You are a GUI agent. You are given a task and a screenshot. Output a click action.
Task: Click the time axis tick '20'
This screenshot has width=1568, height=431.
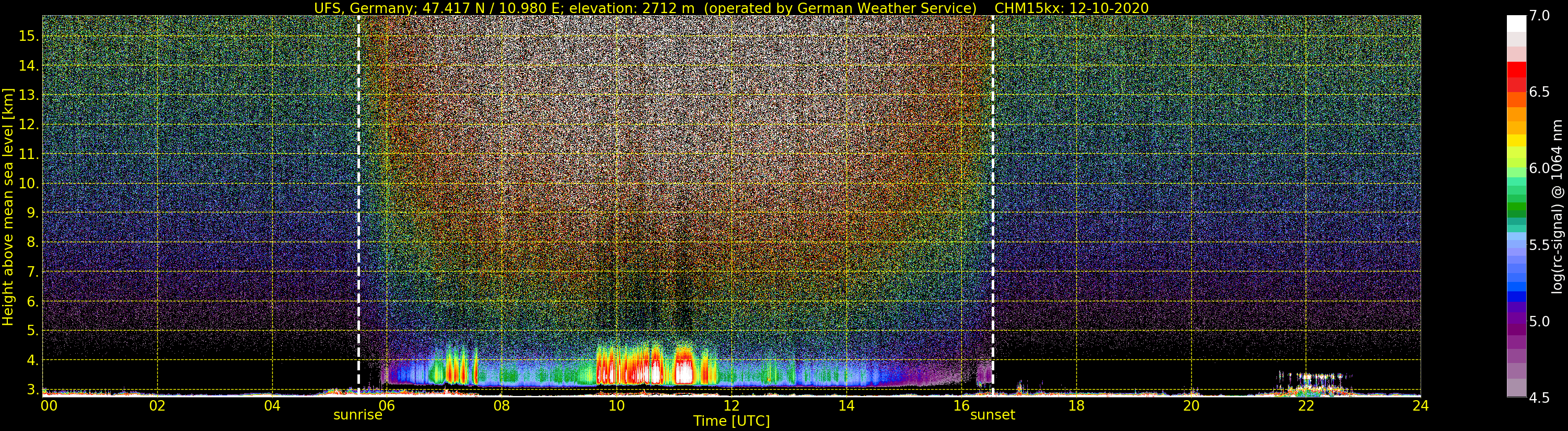click(1191, 405)
